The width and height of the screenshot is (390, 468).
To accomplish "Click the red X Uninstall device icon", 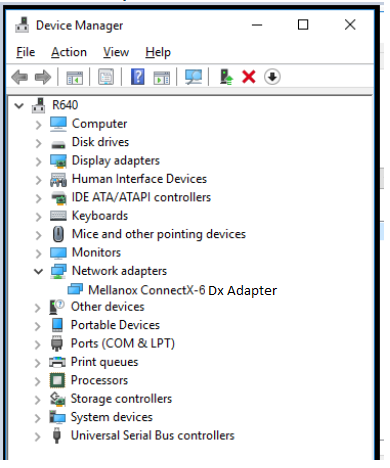I will 249,77.
